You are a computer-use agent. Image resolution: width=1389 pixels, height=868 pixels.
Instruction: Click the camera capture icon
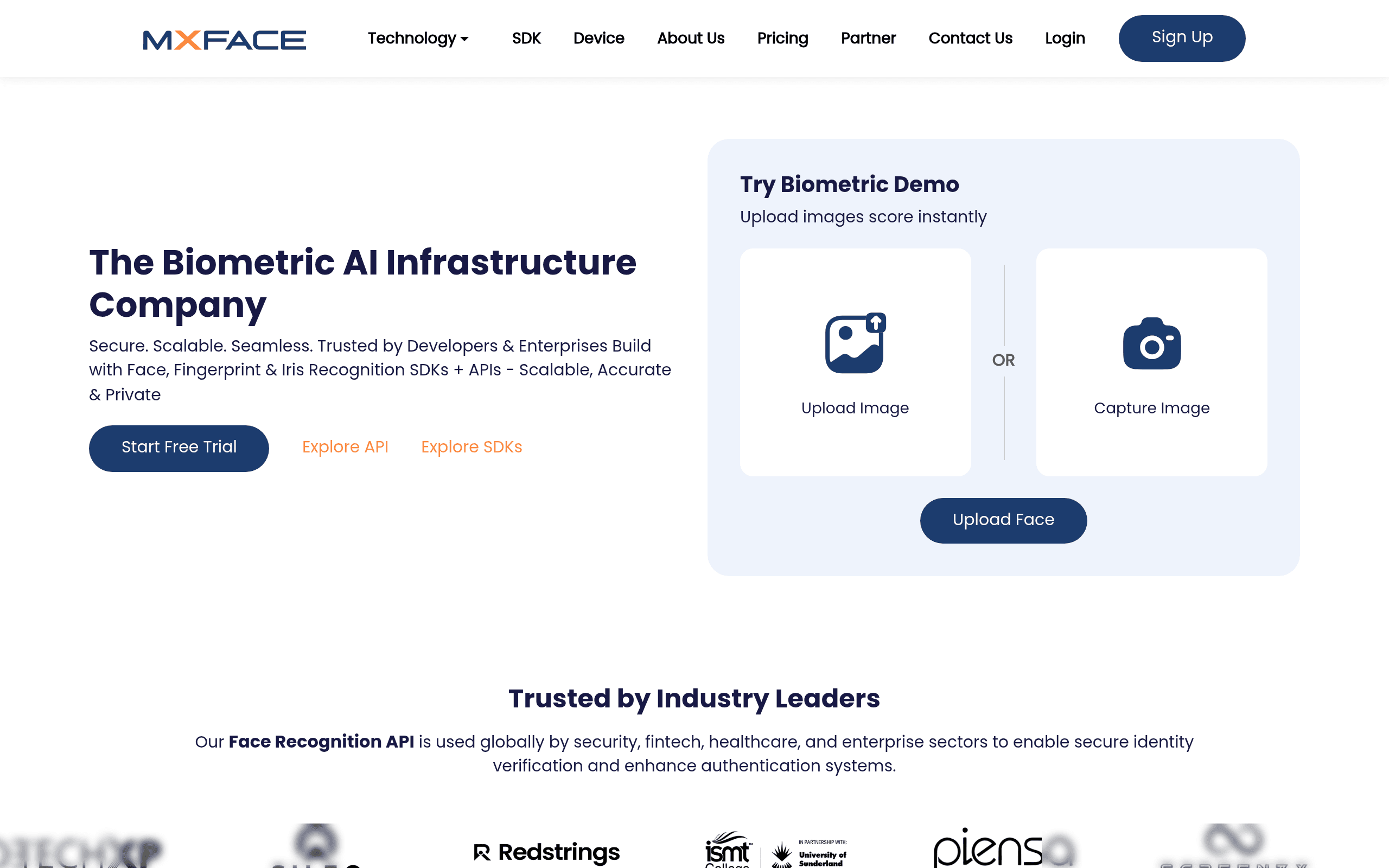click(x=1152, y=343)
